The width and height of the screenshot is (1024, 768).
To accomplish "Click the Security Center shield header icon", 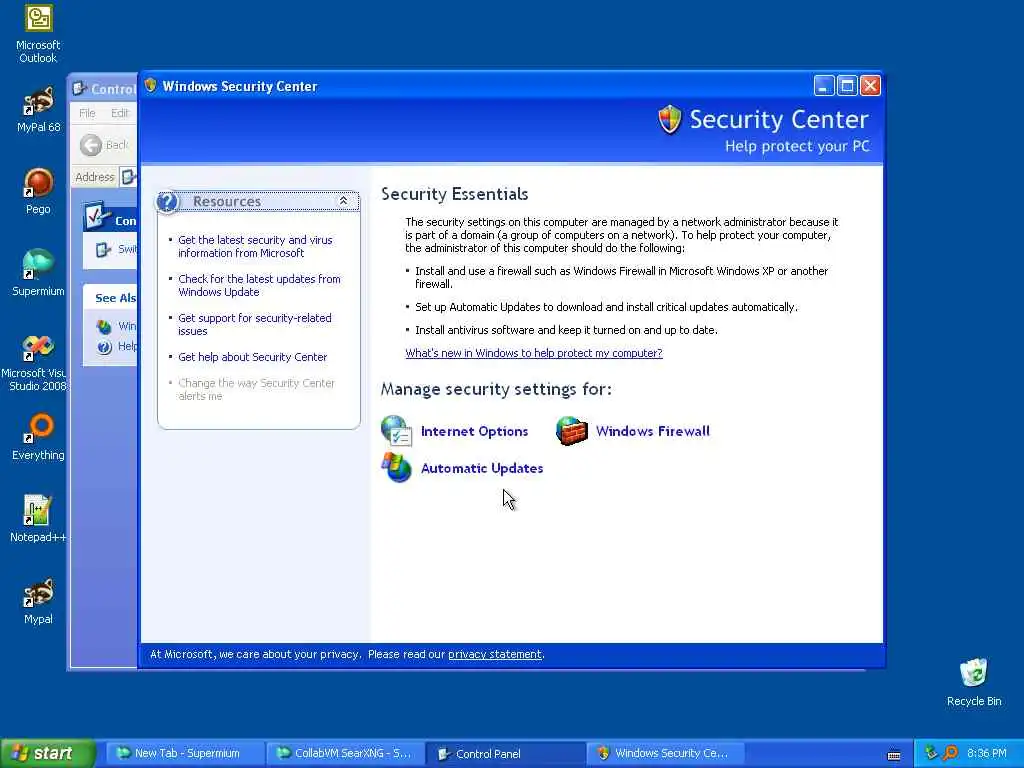I will pos(669,120).
